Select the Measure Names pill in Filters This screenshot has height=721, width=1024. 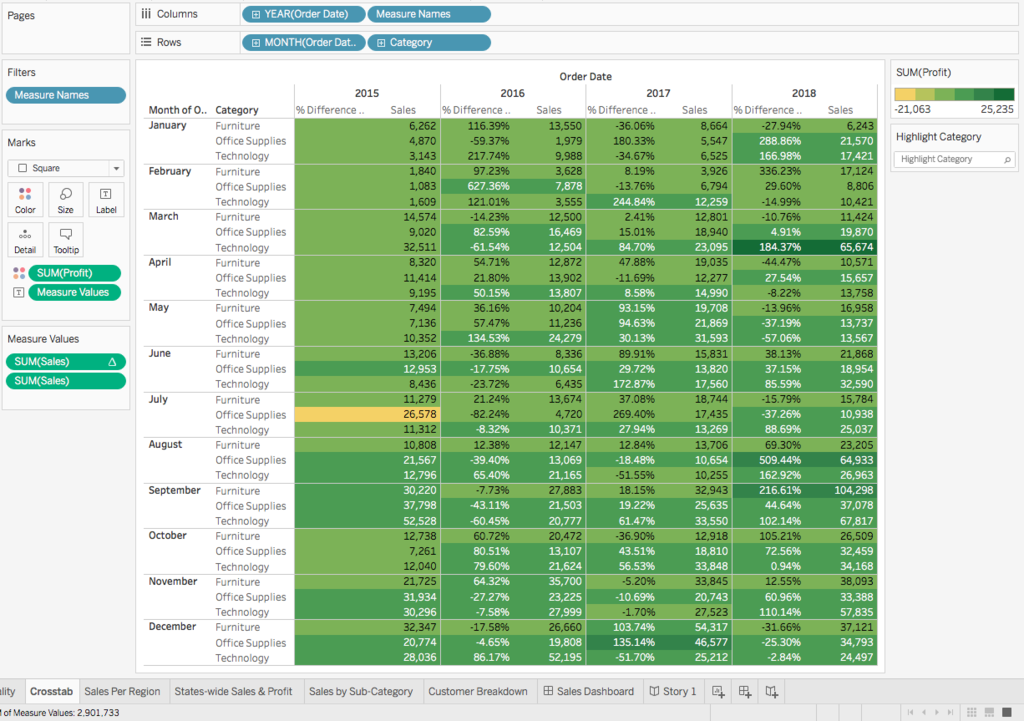(65, 95)
